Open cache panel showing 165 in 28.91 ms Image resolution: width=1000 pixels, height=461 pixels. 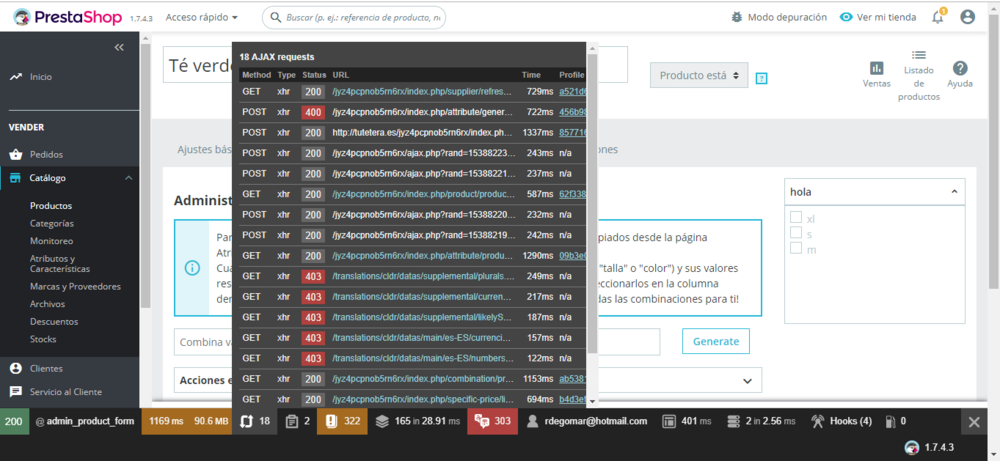point(418,421)
